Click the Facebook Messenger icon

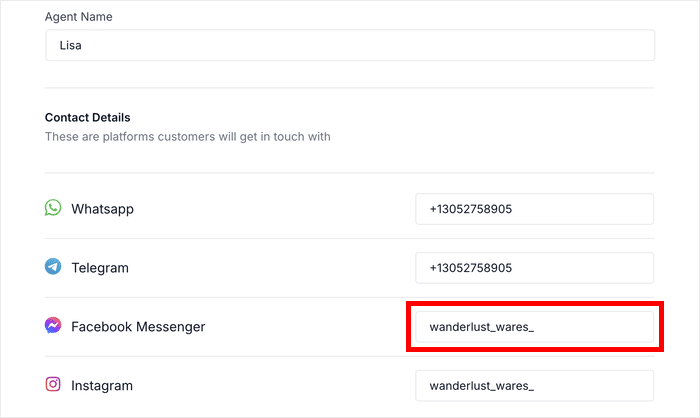point(53,326)
